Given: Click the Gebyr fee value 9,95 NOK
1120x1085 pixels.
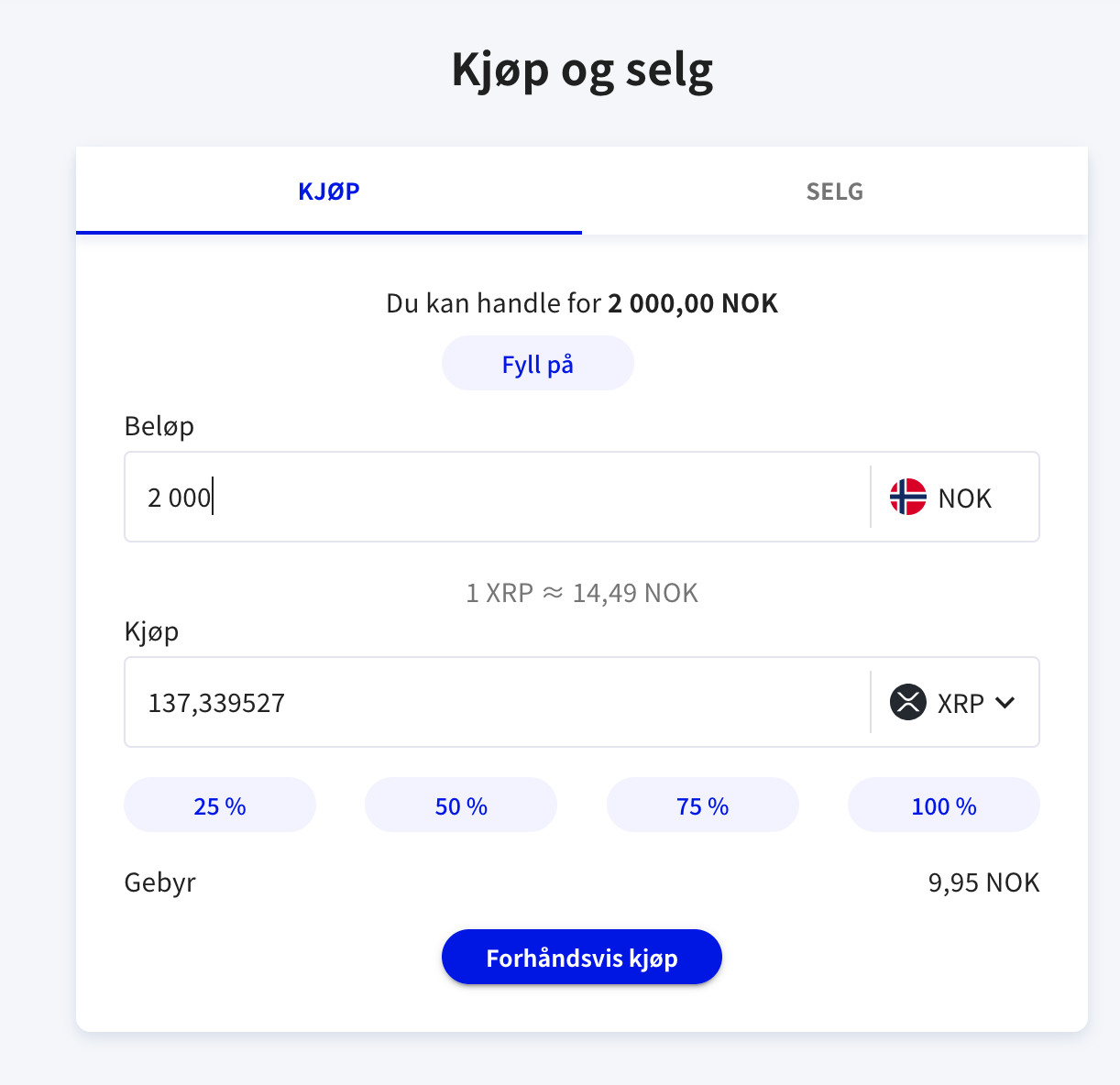Looking at the screenshot, I should tap(983, 882).
